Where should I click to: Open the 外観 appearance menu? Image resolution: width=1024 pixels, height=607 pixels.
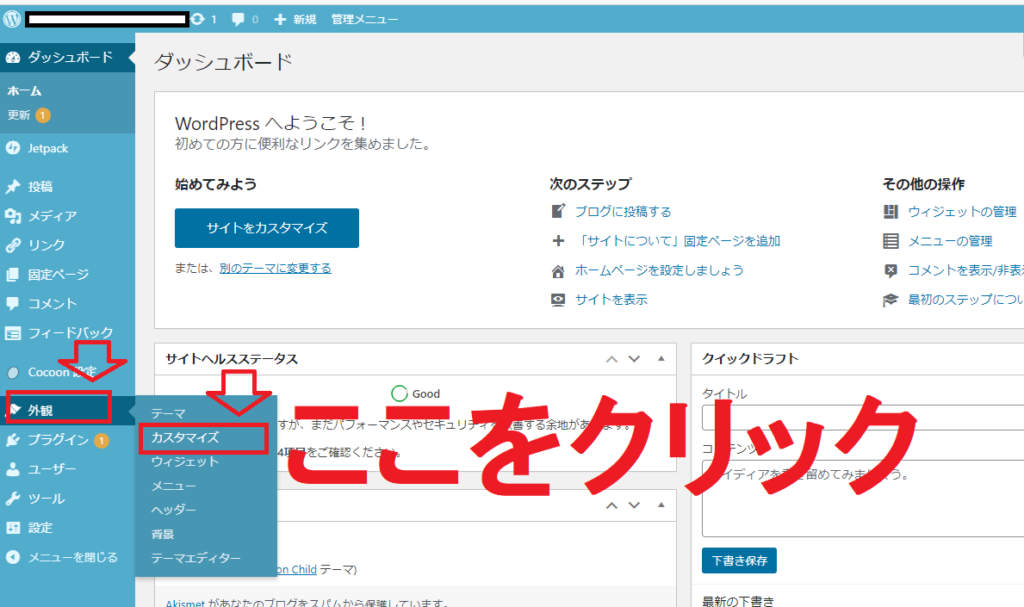tap(67, 410)
